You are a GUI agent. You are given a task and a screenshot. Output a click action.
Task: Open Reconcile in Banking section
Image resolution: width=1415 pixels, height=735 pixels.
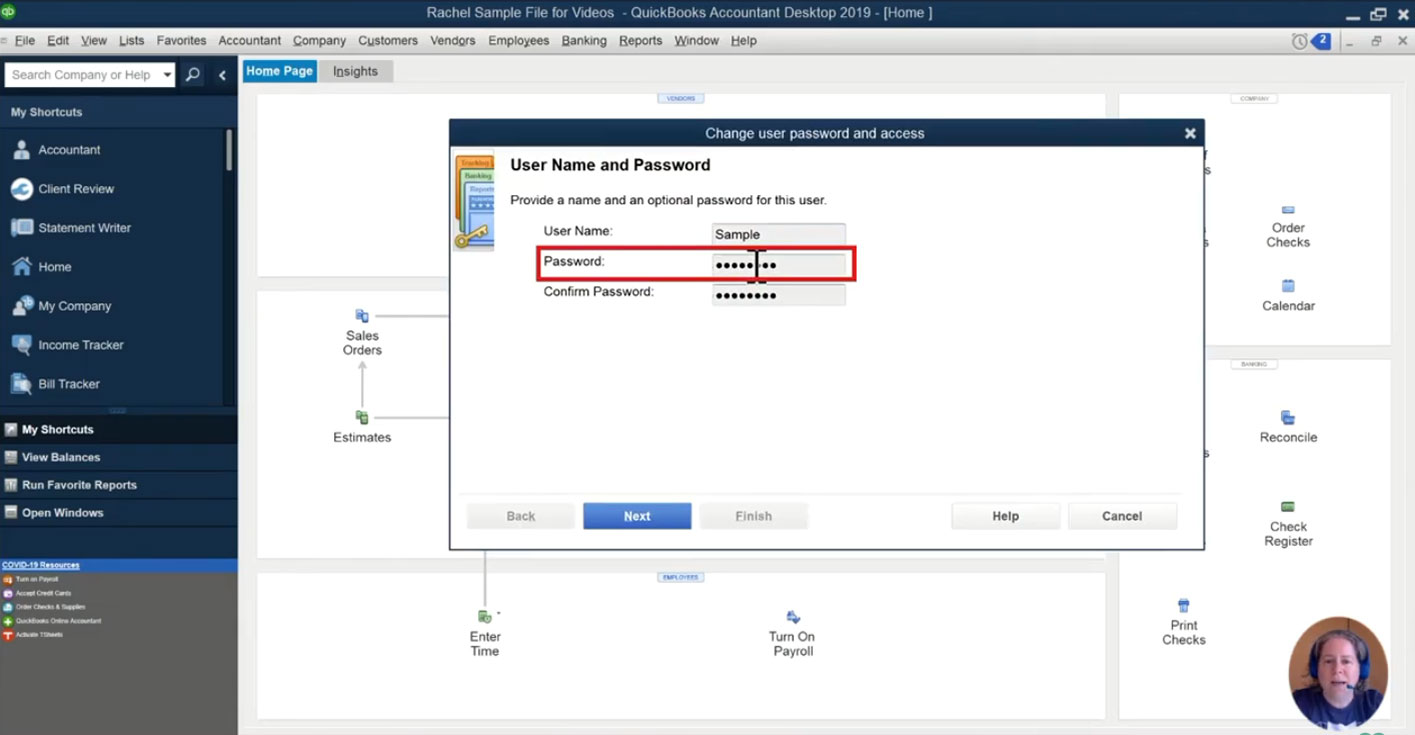click(x=1288, y=426)
